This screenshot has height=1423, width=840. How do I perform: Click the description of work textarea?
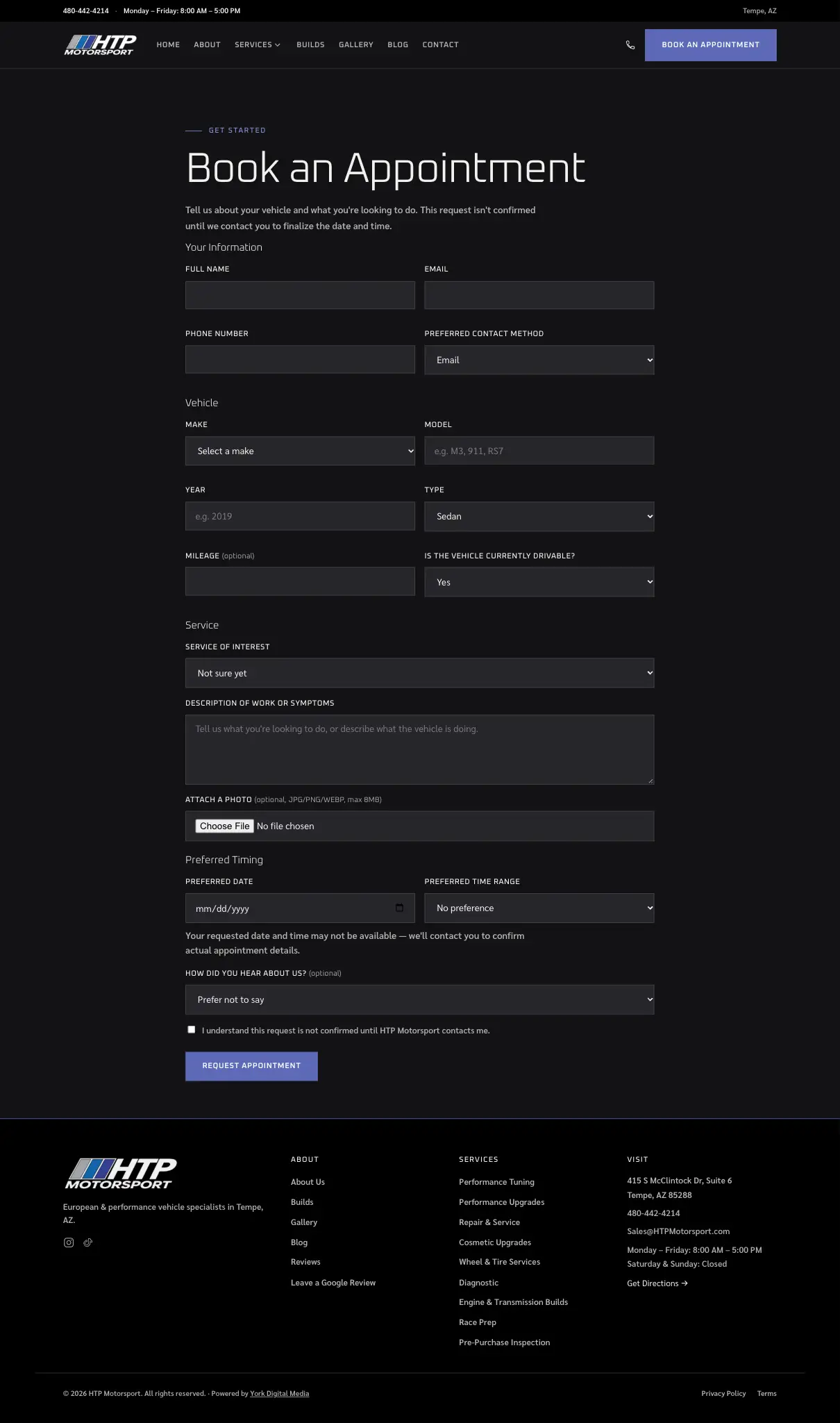click(x=419, y=750)
